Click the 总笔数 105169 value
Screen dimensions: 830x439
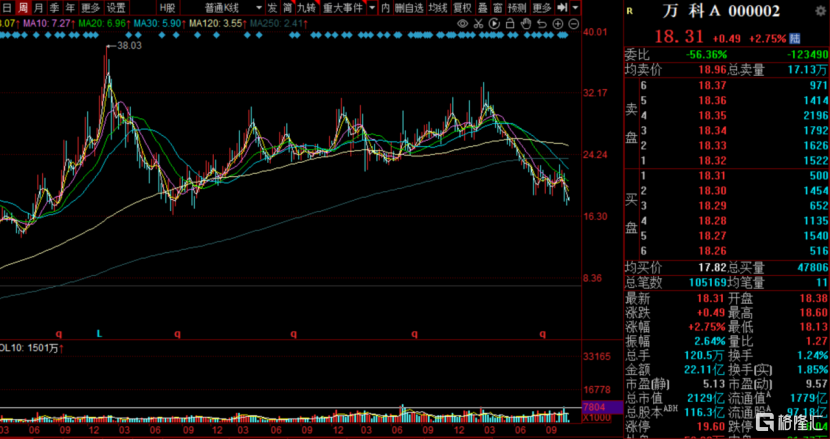(x=708, y=283)
